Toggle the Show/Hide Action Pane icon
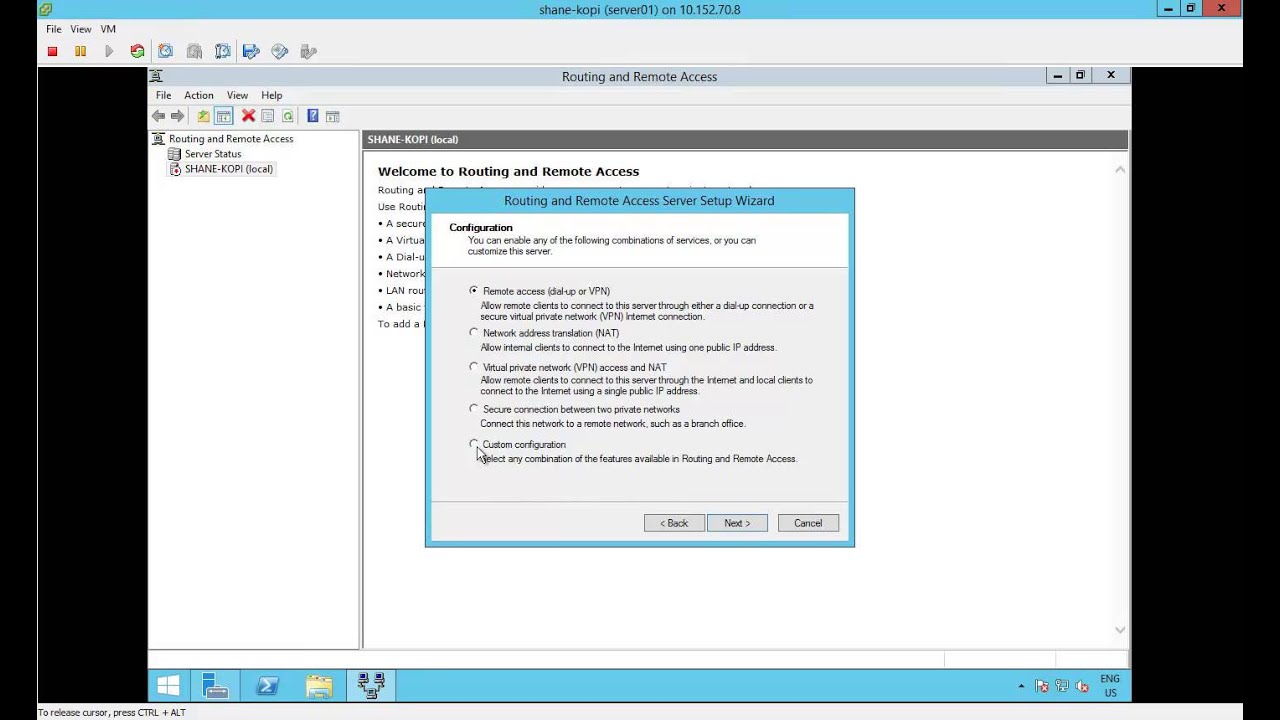The height and width of the screenshot is (720, 1280). [333, 116]
